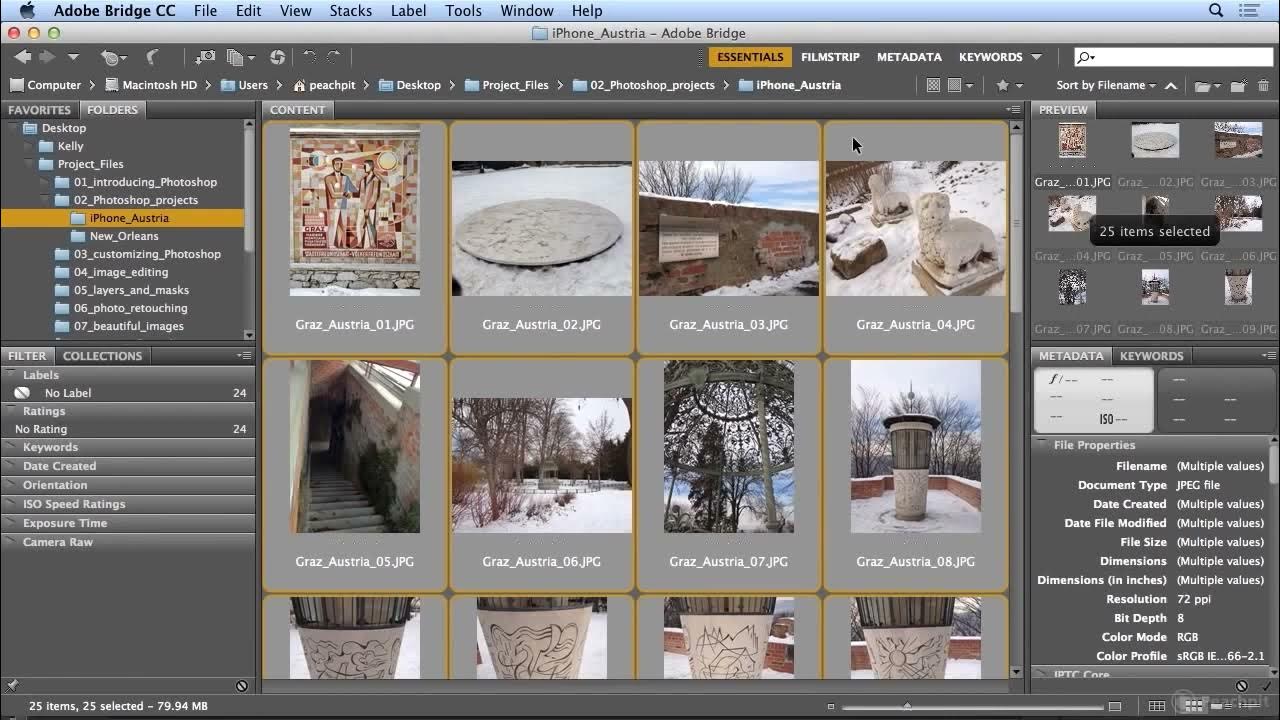
Task: Rotate 90 degrees clockwise
Action: [x=334, y=57]
